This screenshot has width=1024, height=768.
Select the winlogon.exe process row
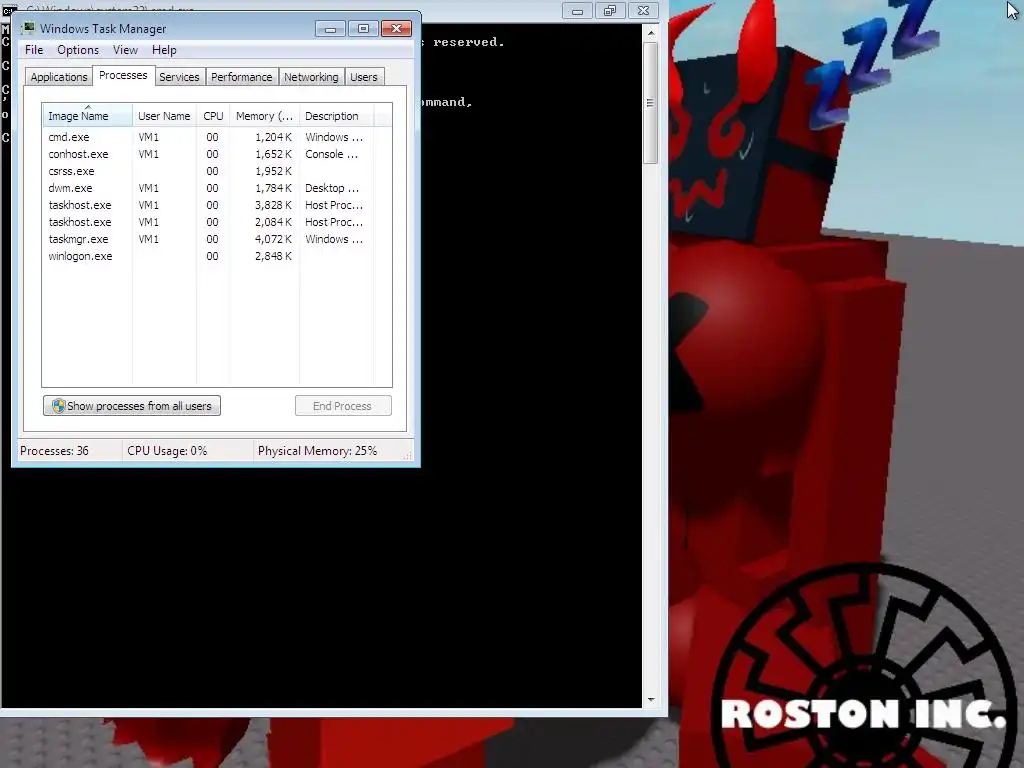(x=217, y=256)
